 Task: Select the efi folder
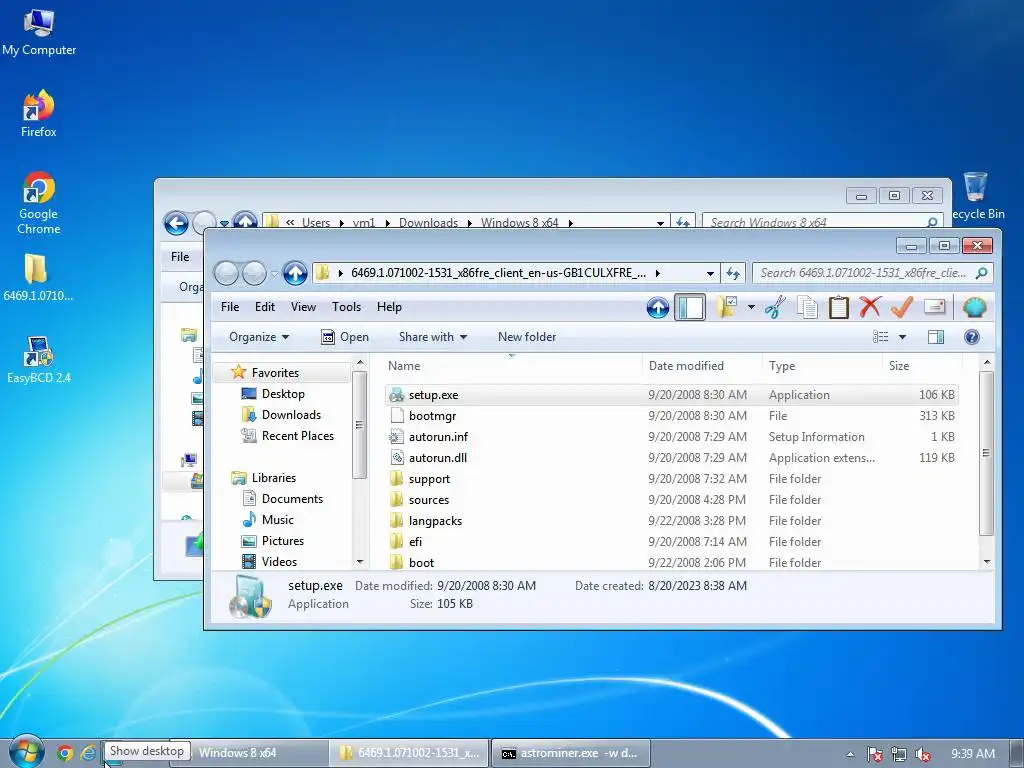671,541
